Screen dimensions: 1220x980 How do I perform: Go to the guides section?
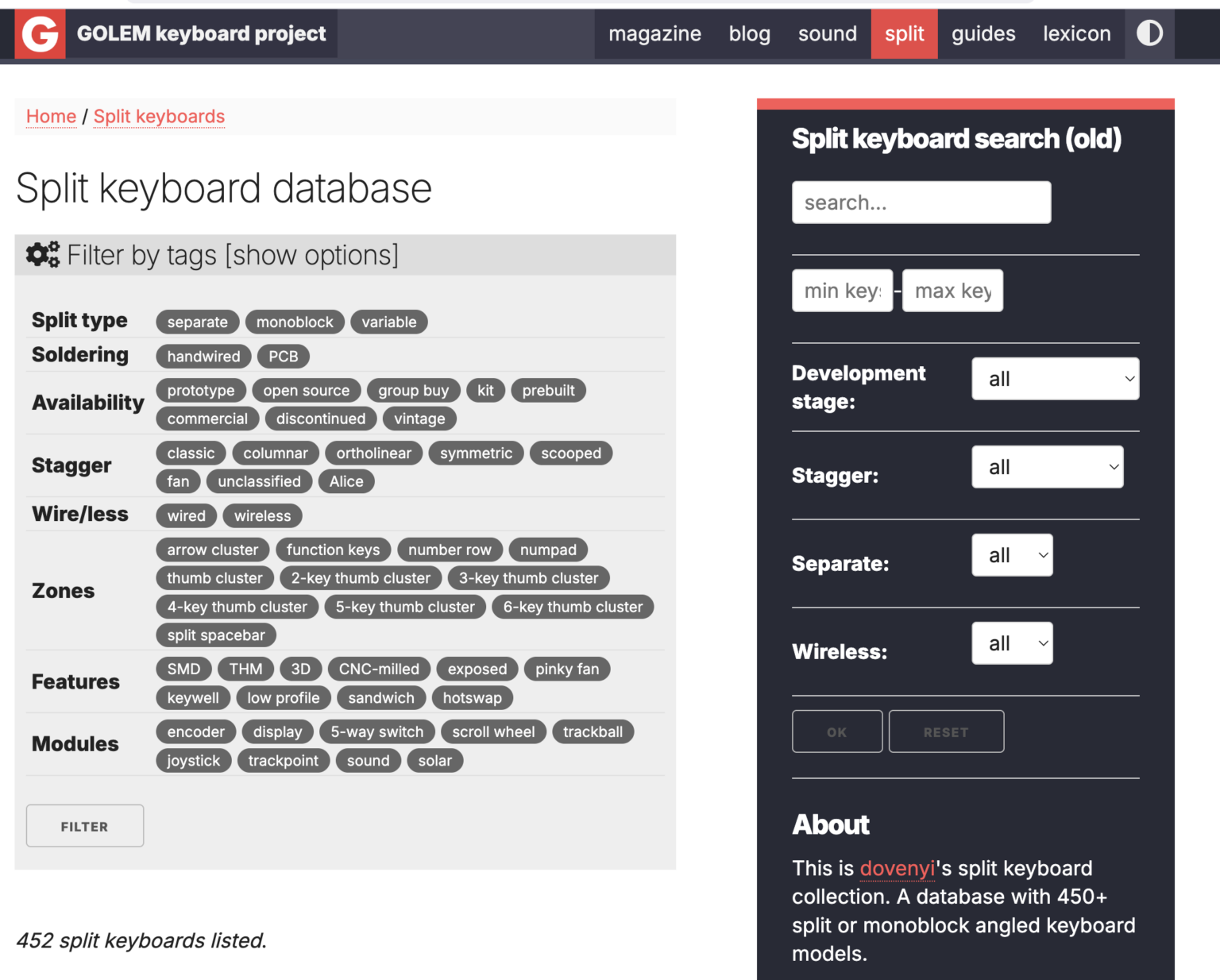coord(983,34)
